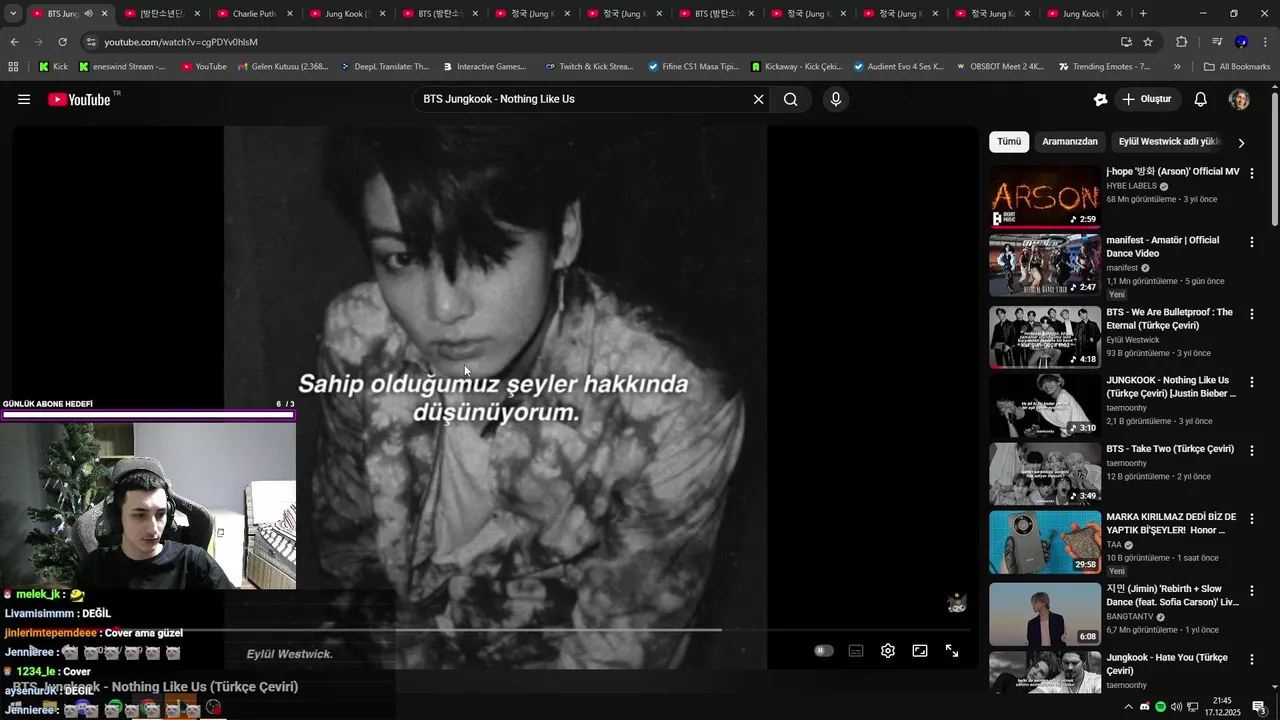Open title 'BTS - Take Two (Türkçe Çeviri)'
Screen dimensions: 1280x720
pos(1170,449)
